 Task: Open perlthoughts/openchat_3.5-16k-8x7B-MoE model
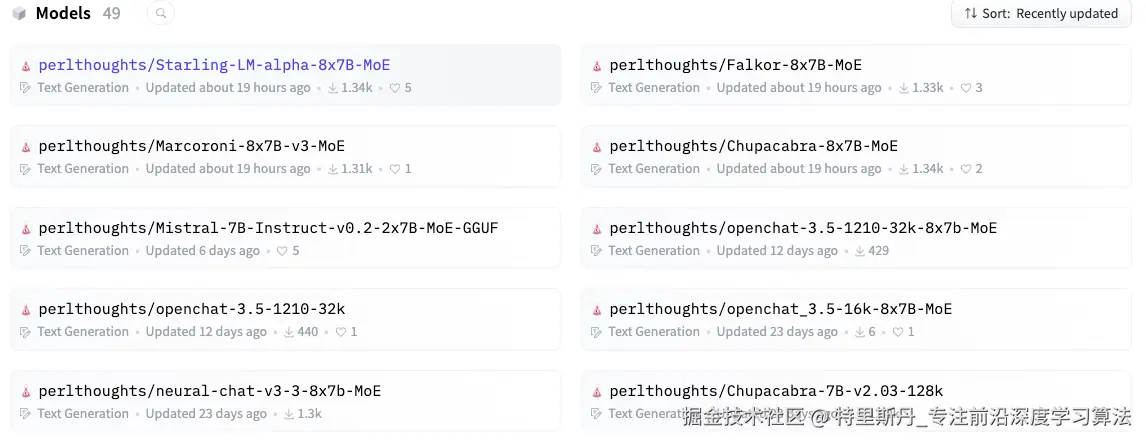tap(780, 309)
